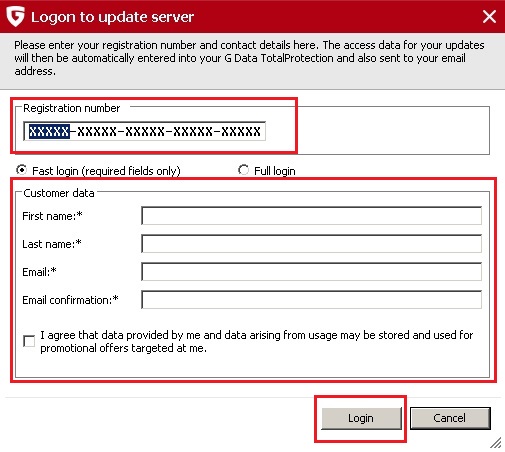Image resolution: width=505 pixels, height=452 pixels.
Task: Focus the First name text box
Action: [x=311, y=216]
